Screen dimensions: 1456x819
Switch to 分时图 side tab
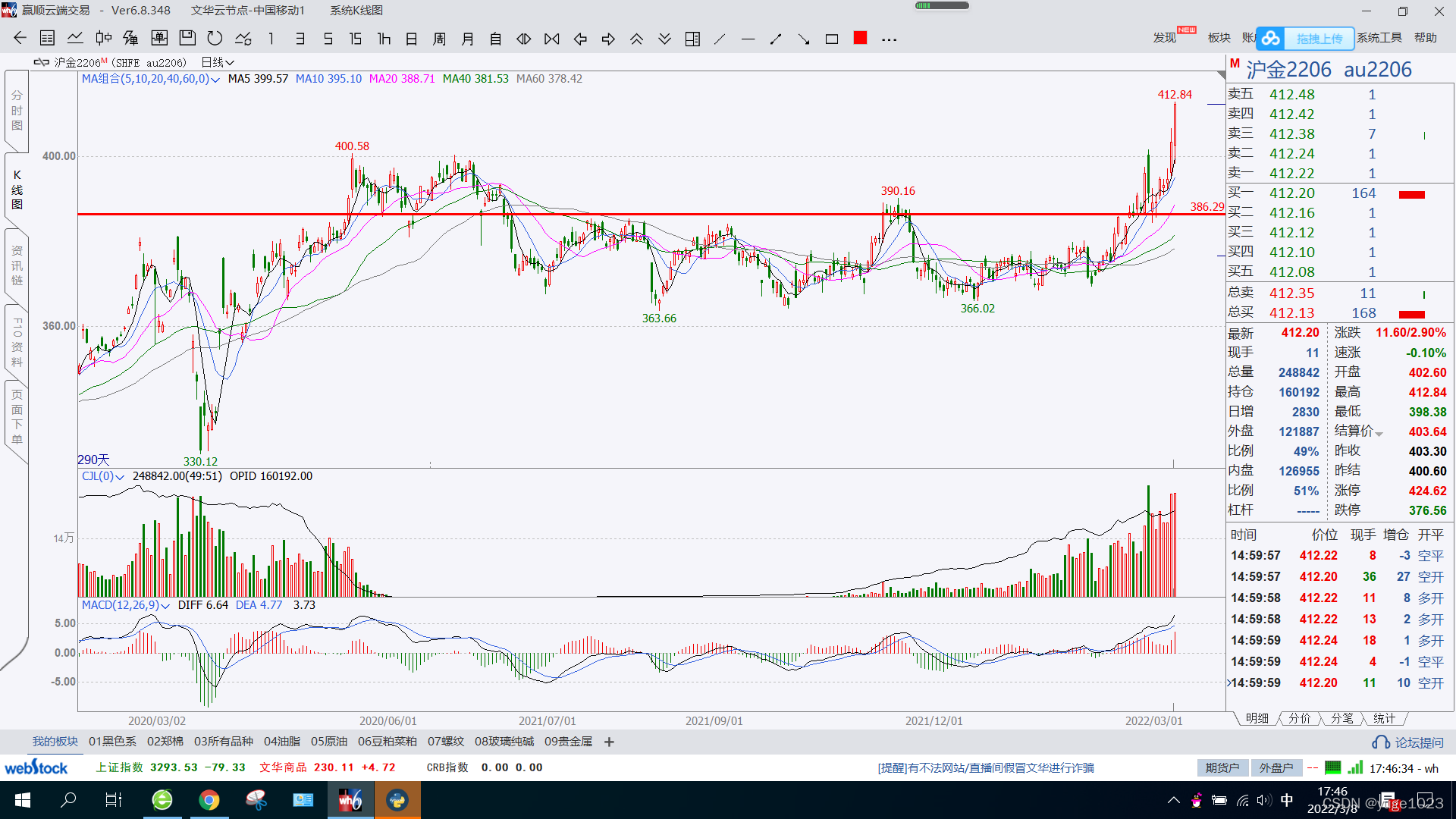point(17,111)
